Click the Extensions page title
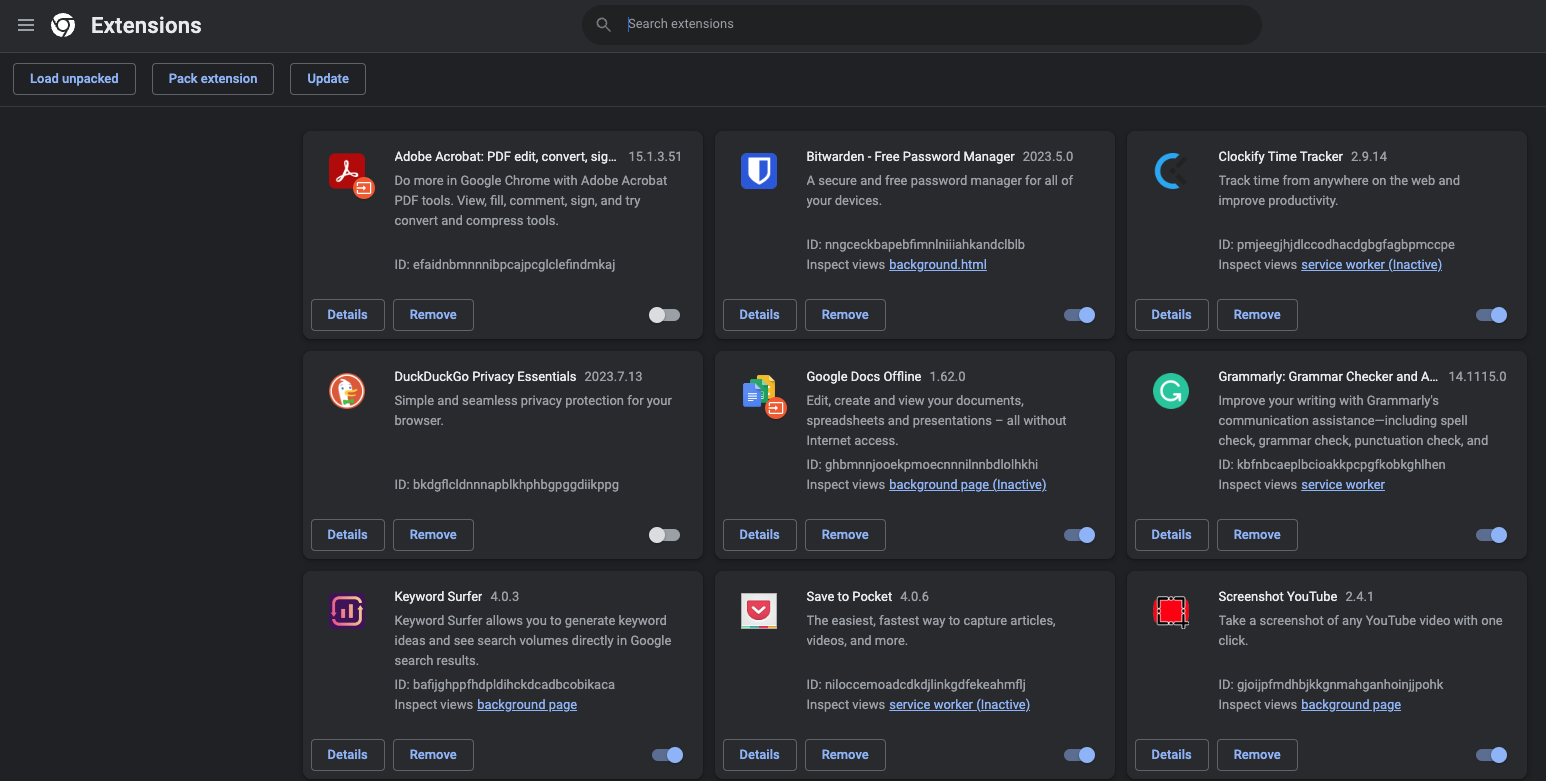 coord(146,26)
